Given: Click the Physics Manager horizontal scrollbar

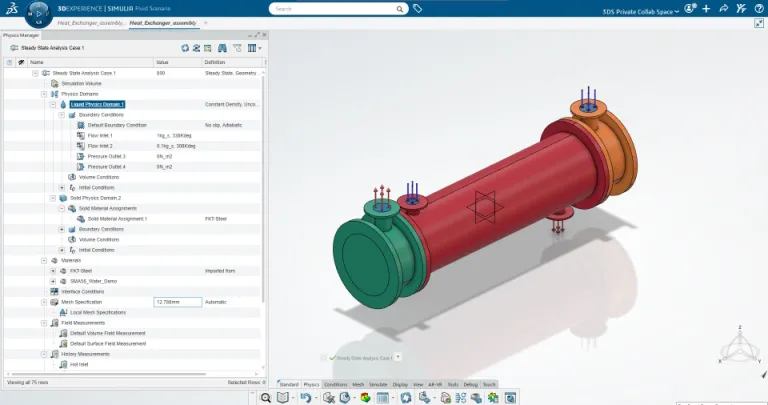Looking at the screenshot, I should [x=107, y=374].
